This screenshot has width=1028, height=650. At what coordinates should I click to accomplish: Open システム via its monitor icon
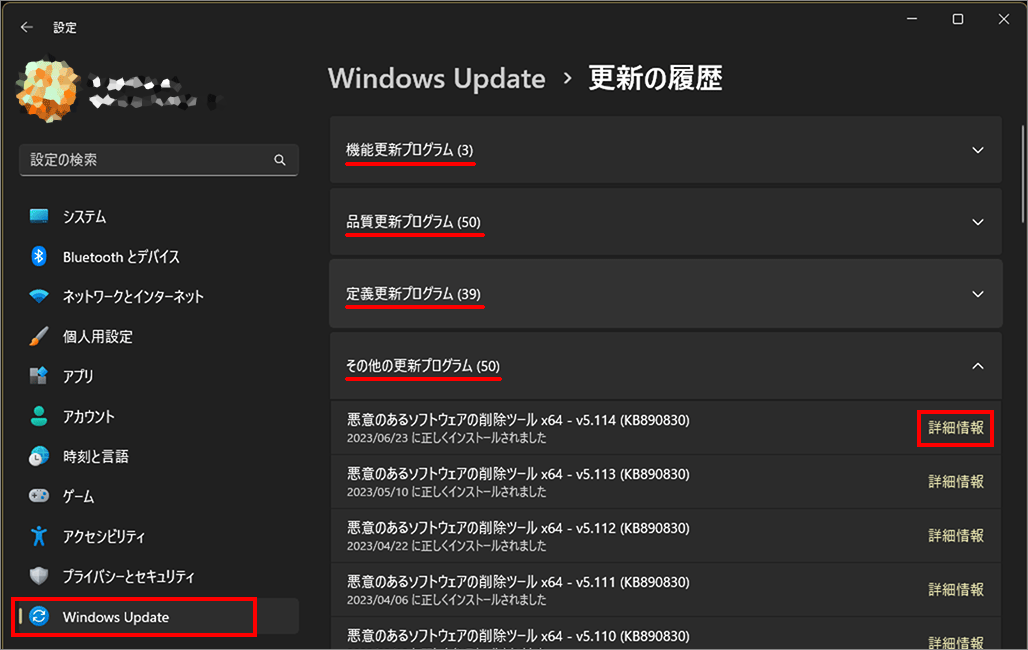pos(39,216)
